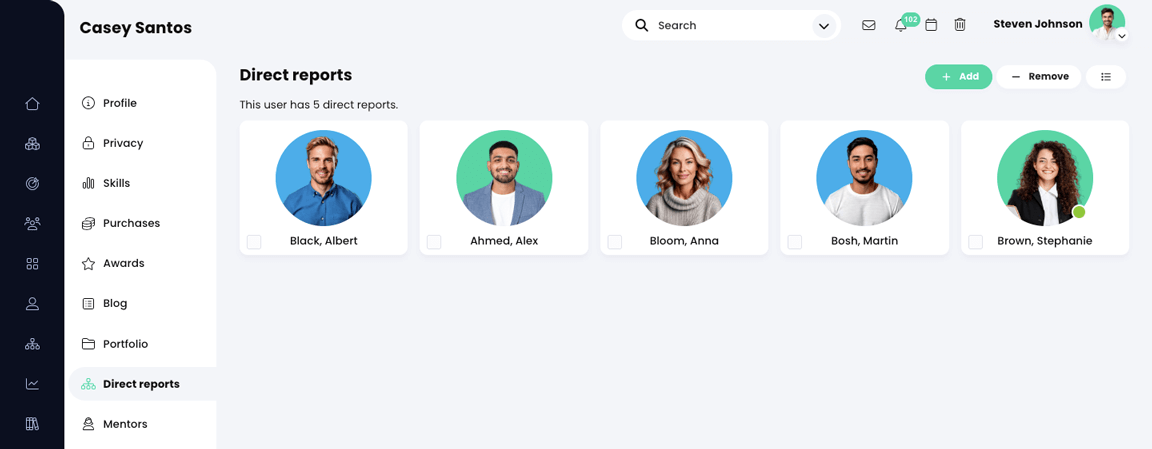Viewport: 1152px width, 449px height.
Task: Click Martin Bosh's profile photo
Action: [864, 178]
